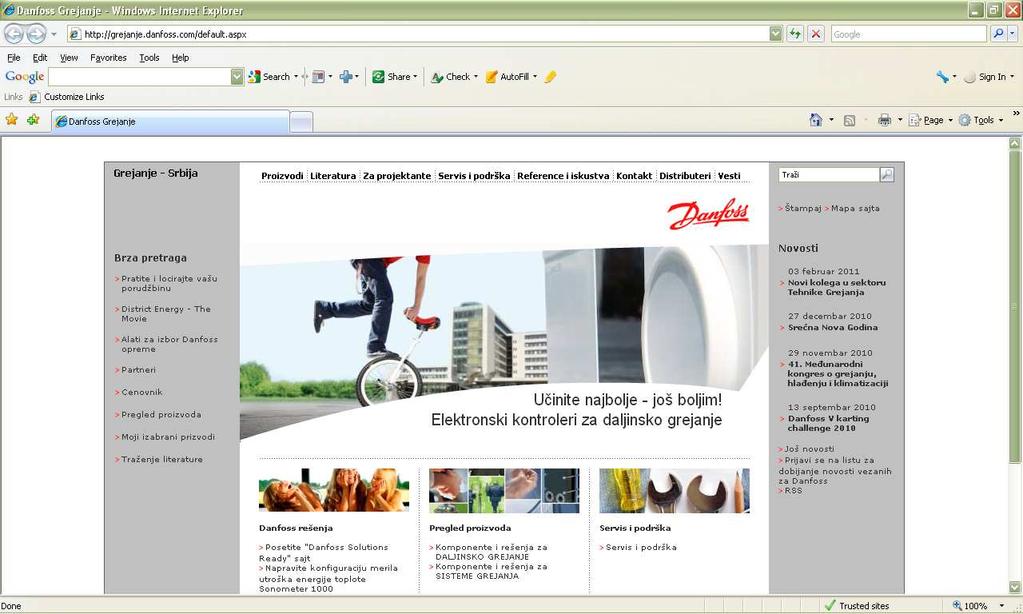Click the Refresh page icon

[x=795, y=34]
